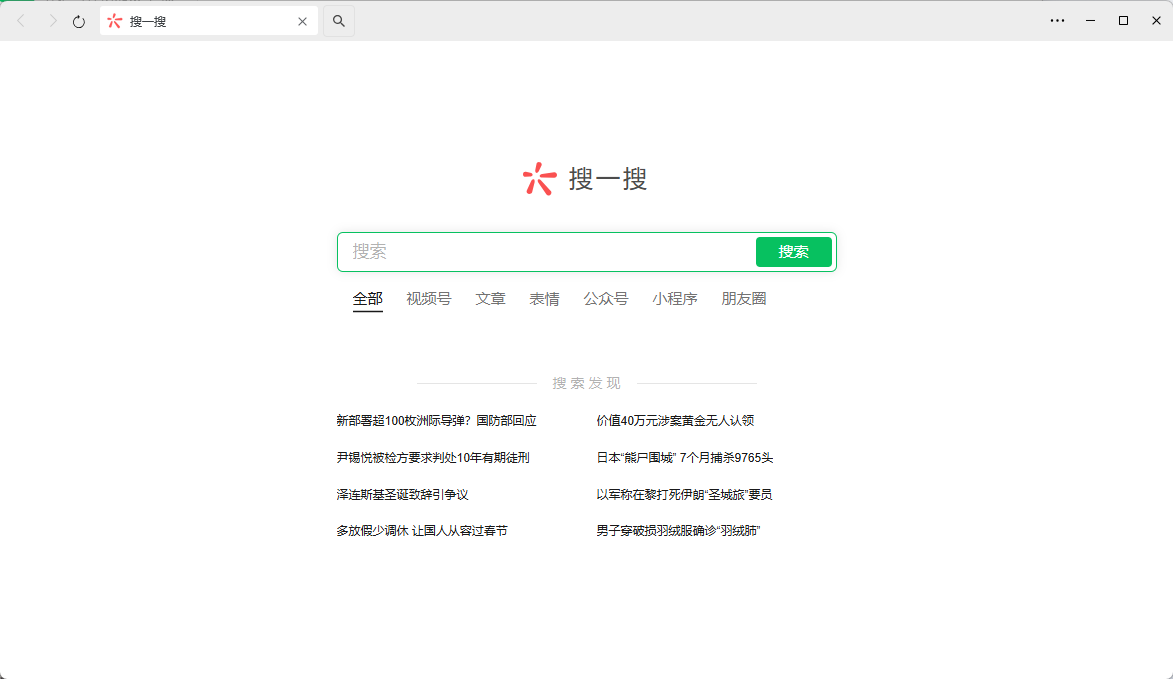Open the 公众号 tab
Image resolution: width=1173 pixels, height=679 pixels.
[x=605, y=299]
